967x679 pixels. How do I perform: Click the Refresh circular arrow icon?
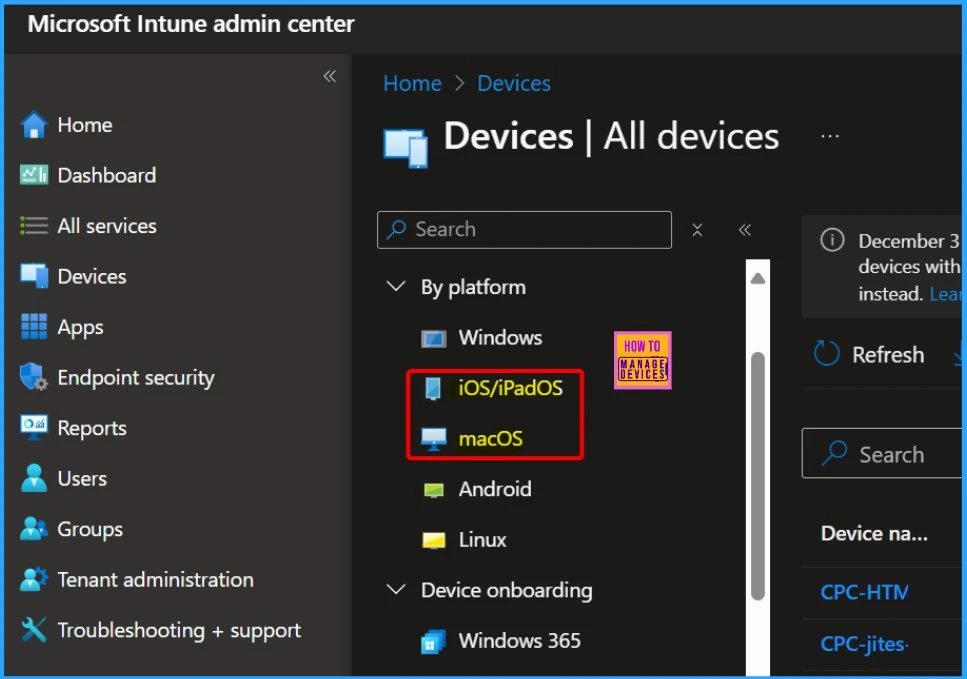826,354
